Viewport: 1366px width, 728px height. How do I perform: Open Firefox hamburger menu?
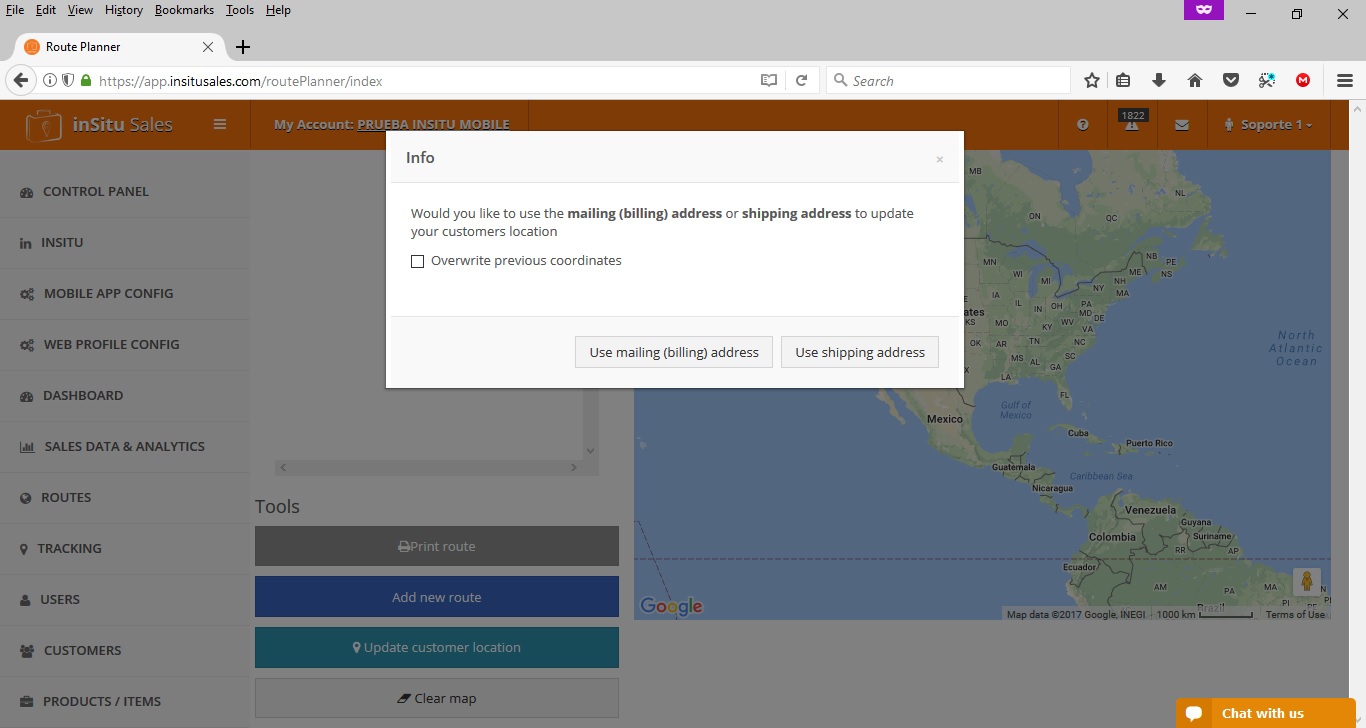(1344, 81)
